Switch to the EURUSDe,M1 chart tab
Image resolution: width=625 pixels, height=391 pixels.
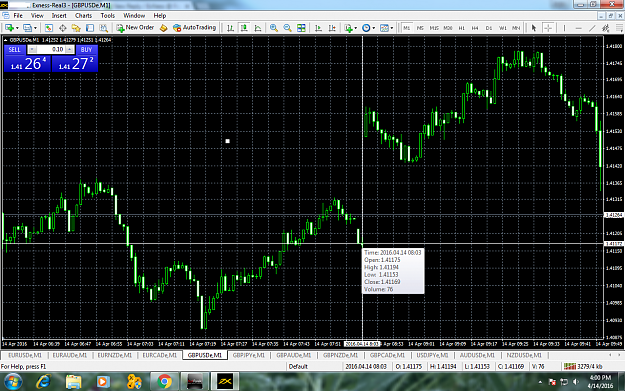[24, 355]
